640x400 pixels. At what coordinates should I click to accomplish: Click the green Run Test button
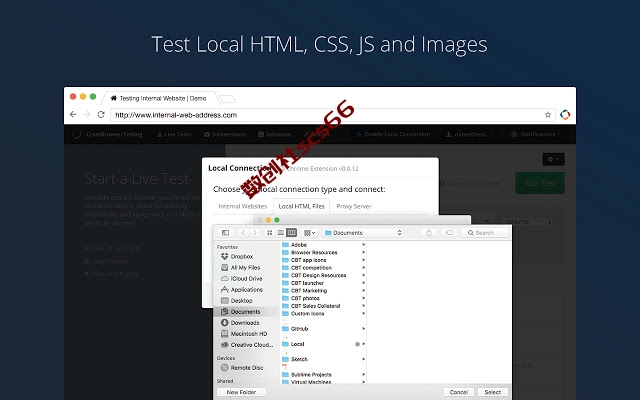540,183
